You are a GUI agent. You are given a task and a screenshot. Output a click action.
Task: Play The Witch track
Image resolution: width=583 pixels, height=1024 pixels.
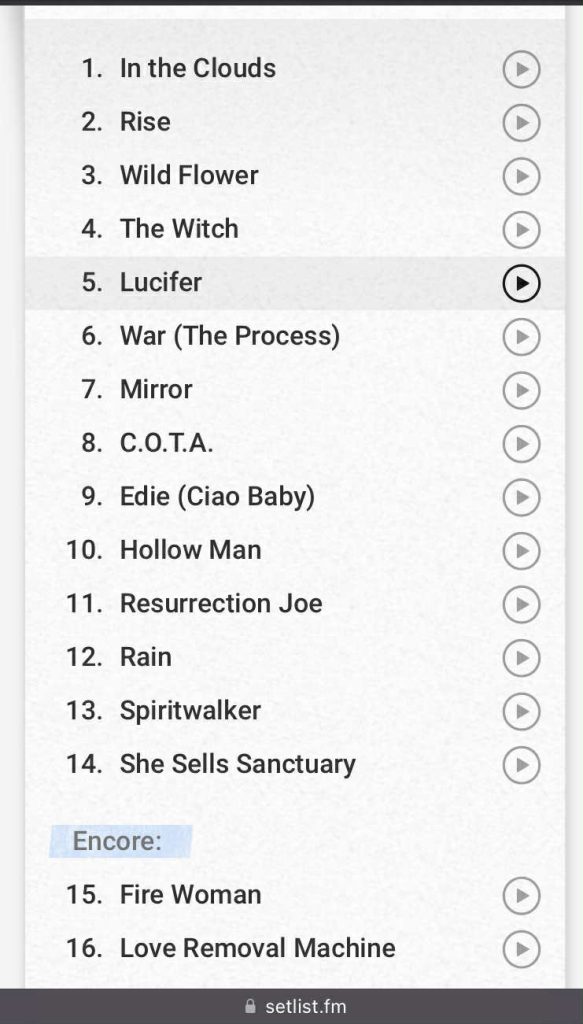[521, 229]
